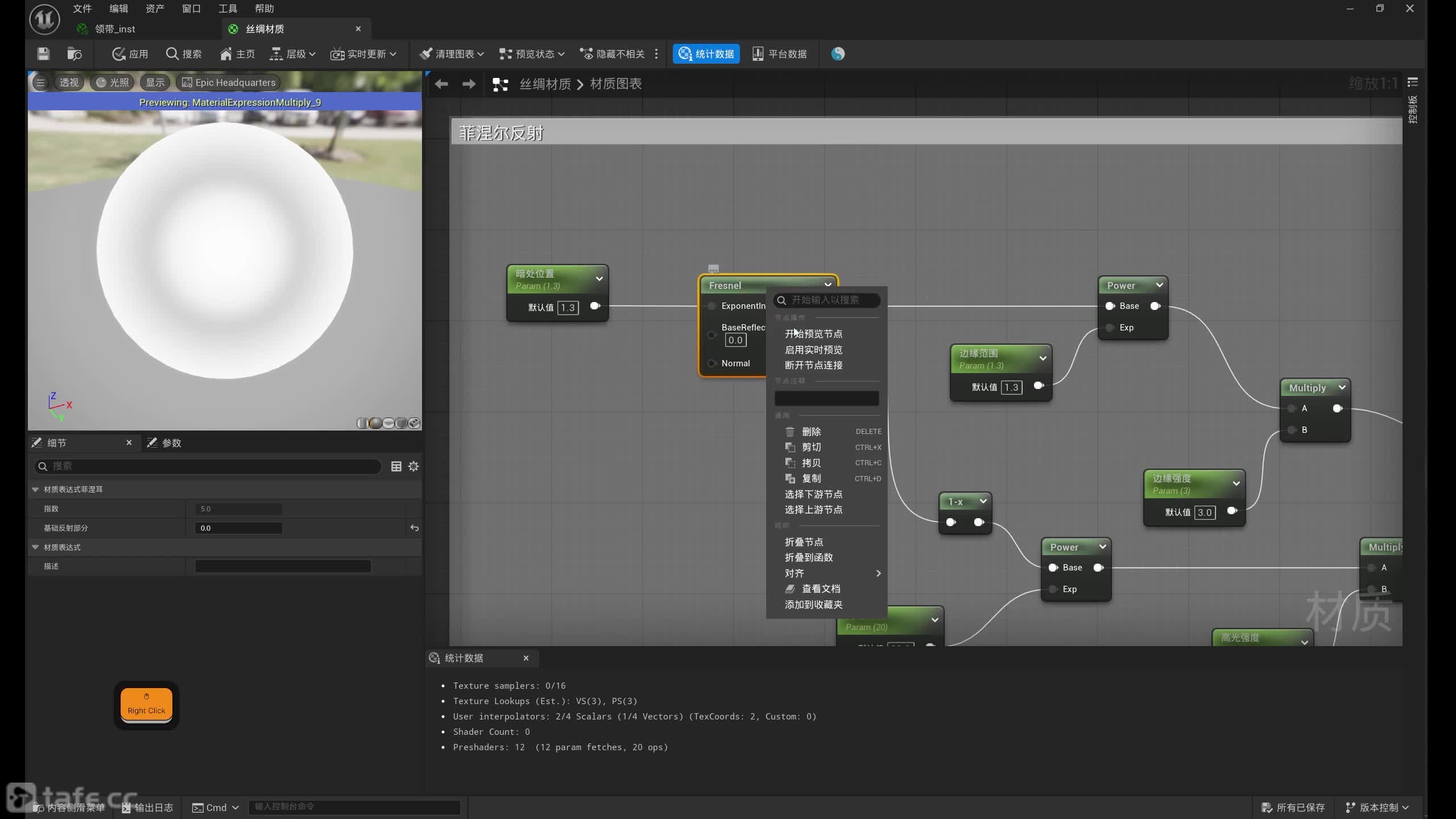Select the cylinder preview mesh icon

tap(362, 423)
